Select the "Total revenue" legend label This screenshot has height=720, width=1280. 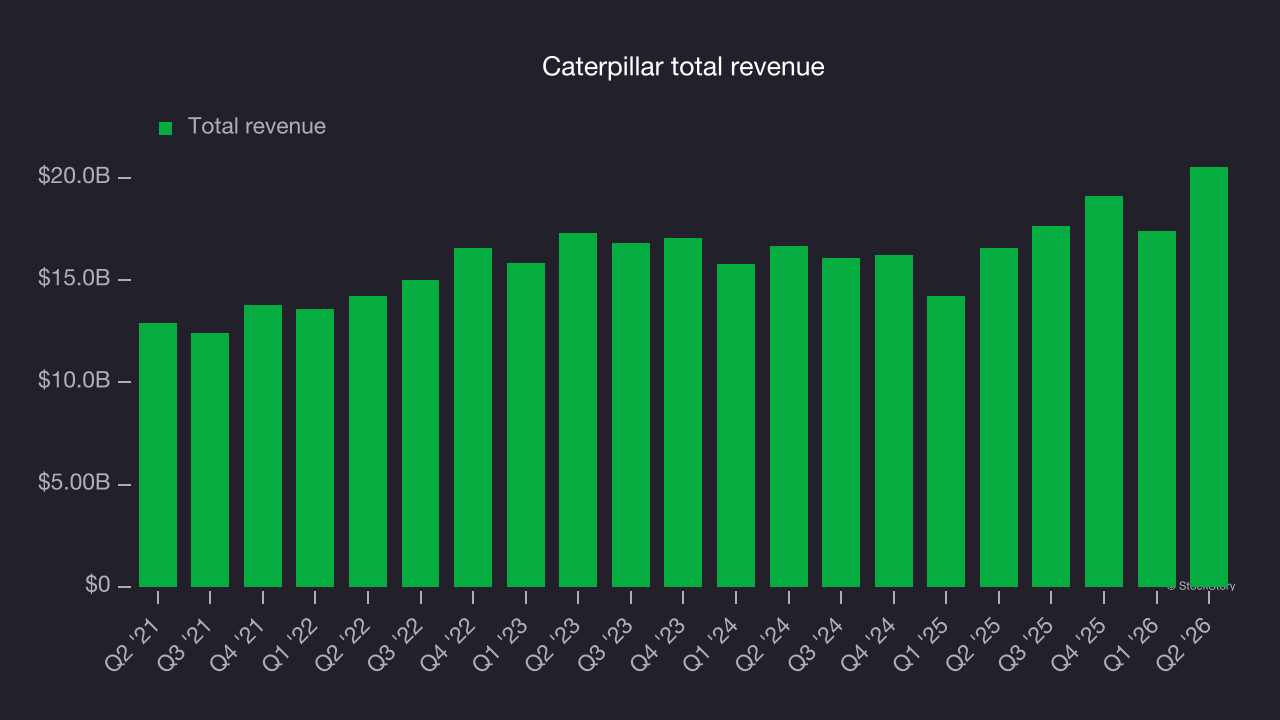click(257, 127)
